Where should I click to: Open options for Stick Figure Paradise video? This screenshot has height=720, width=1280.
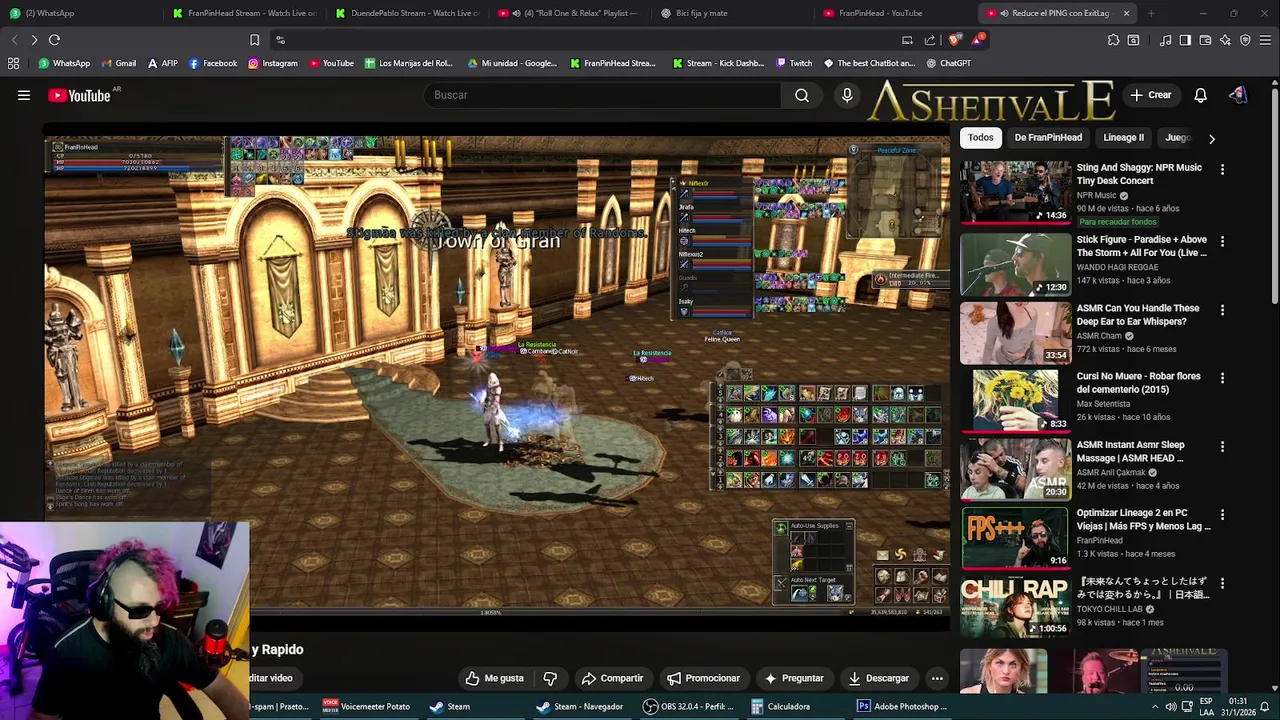[1222, 241]
